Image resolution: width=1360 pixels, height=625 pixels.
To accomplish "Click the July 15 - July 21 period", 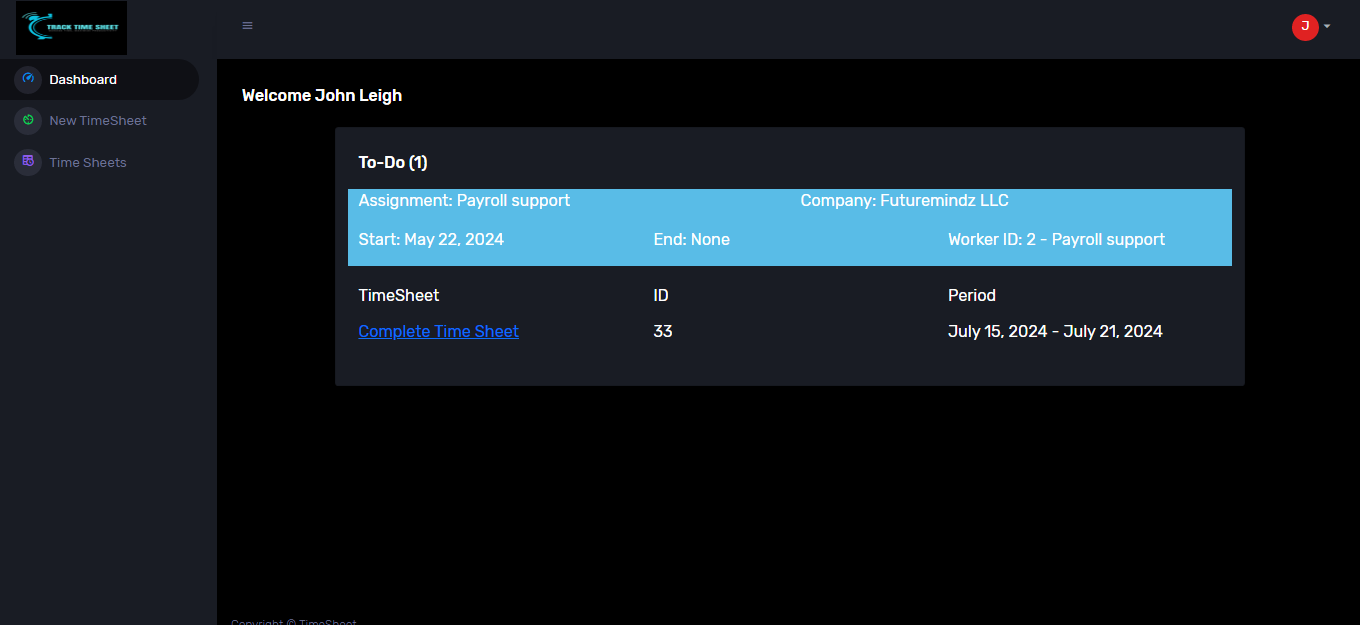I will pyautogui.click(x=1055, y=332).
